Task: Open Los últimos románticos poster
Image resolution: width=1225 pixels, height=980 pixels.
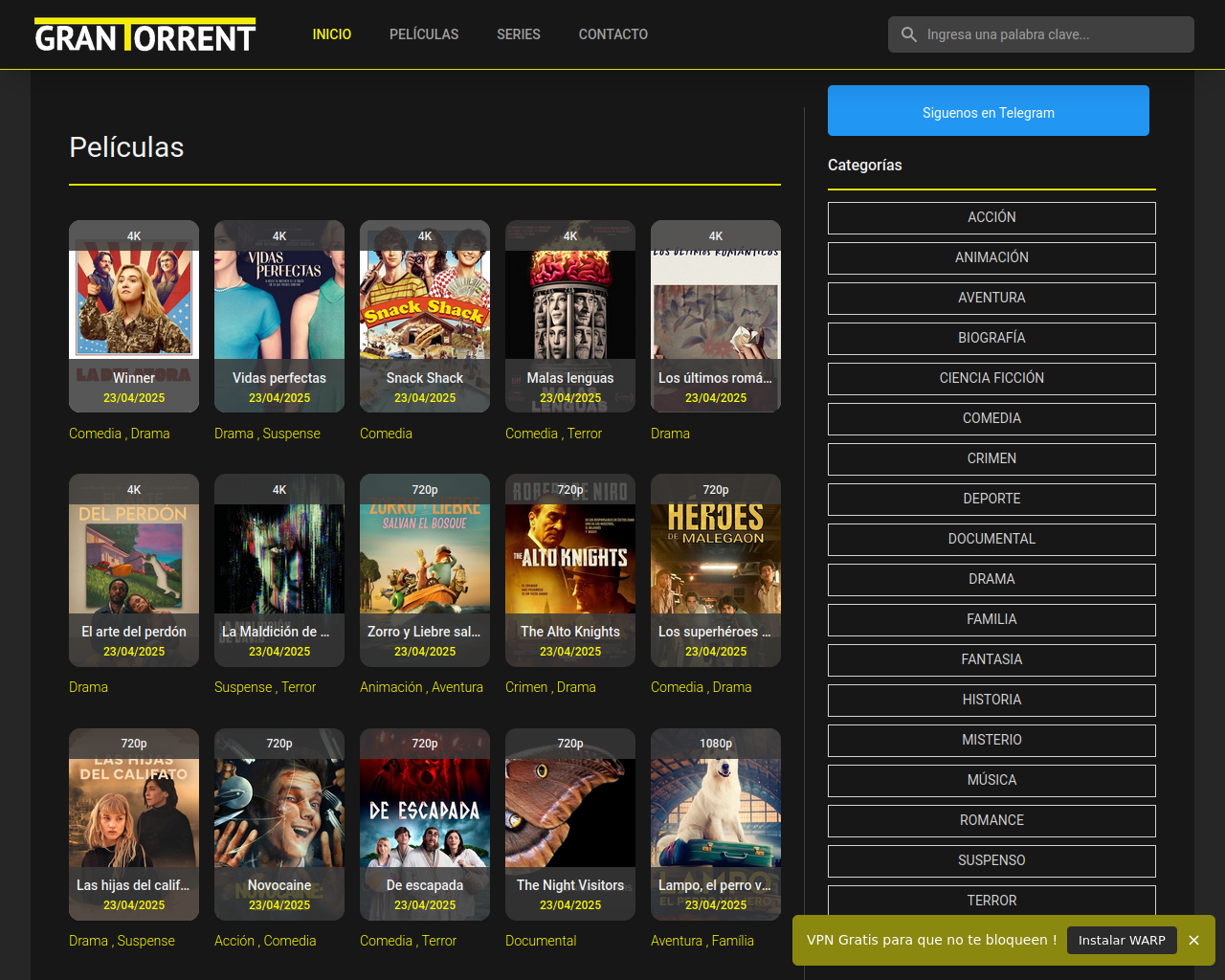Action: [x=716, y=317]
